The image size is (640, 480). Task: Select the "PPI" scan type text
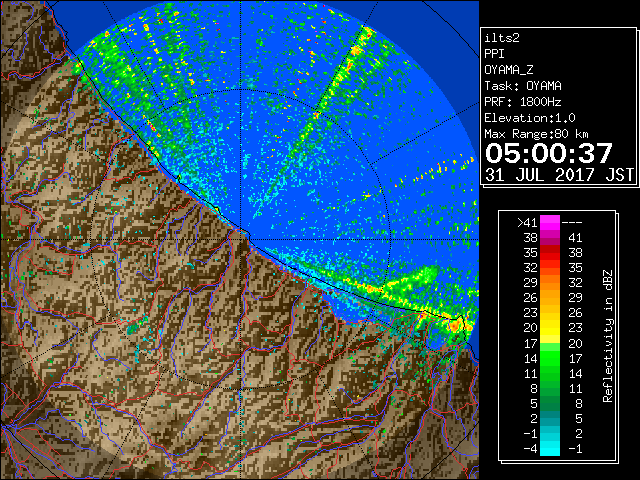[x=494, y=54]
